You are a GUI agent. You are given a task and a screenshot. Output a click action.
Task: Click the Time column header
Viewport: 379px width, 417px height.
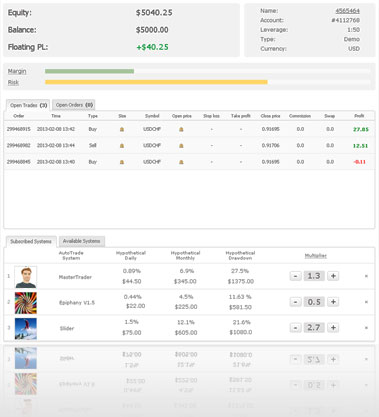pyautogui.click(x=56, y=116)
